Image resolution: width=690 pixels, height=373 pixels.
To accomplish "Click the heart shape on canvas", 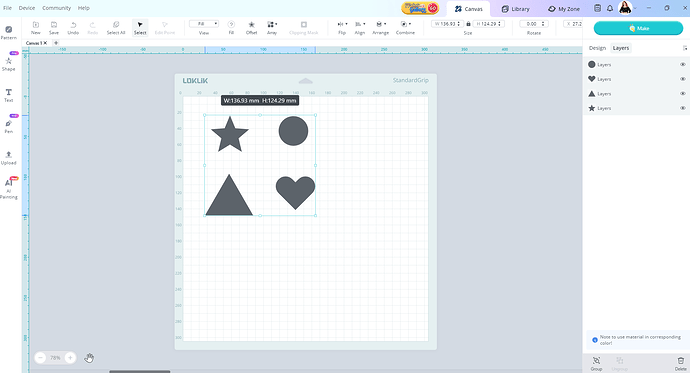I will 295,192.
